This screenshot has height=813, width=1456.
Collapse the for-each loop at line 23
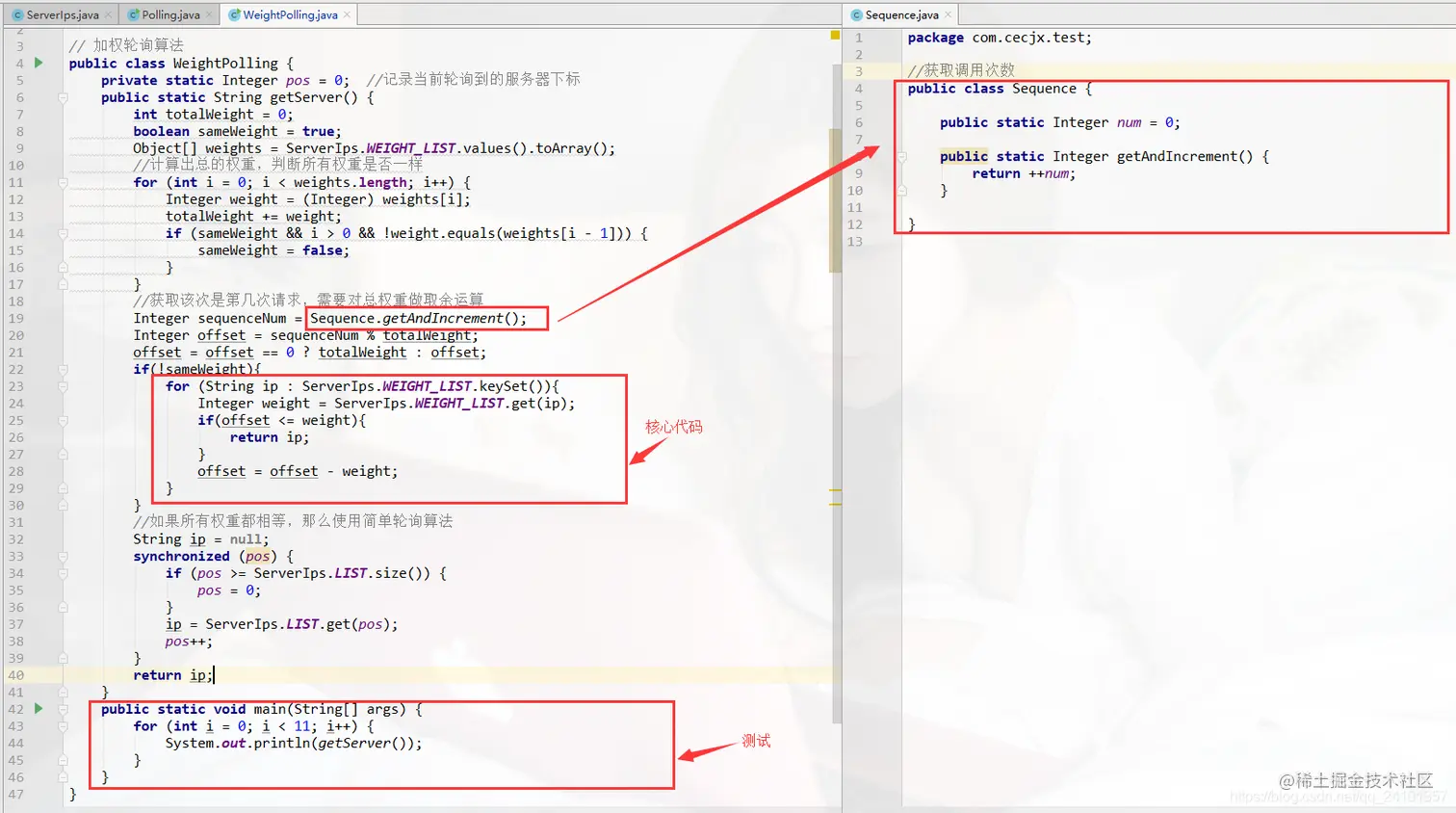(x=63, y=386)
